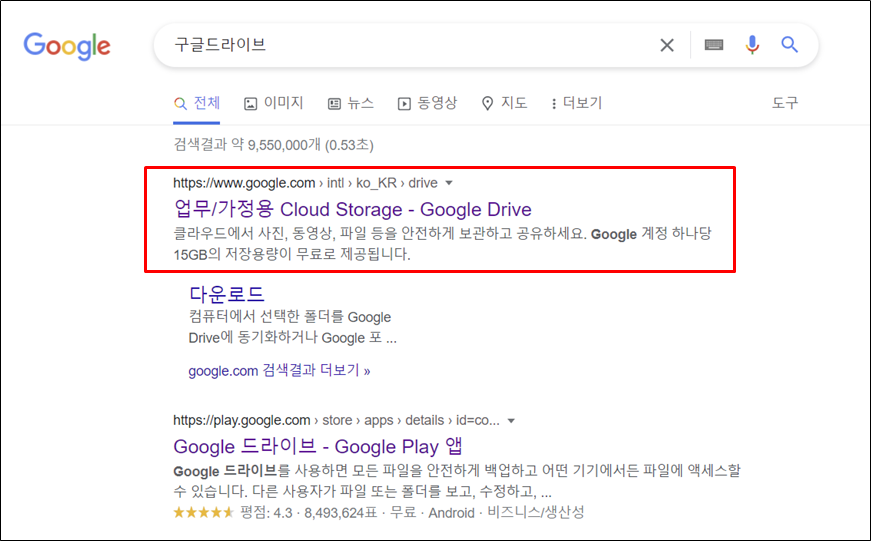Open the 동영상 tab
Screen dimensions: 871x541
[x=427, y=103]
